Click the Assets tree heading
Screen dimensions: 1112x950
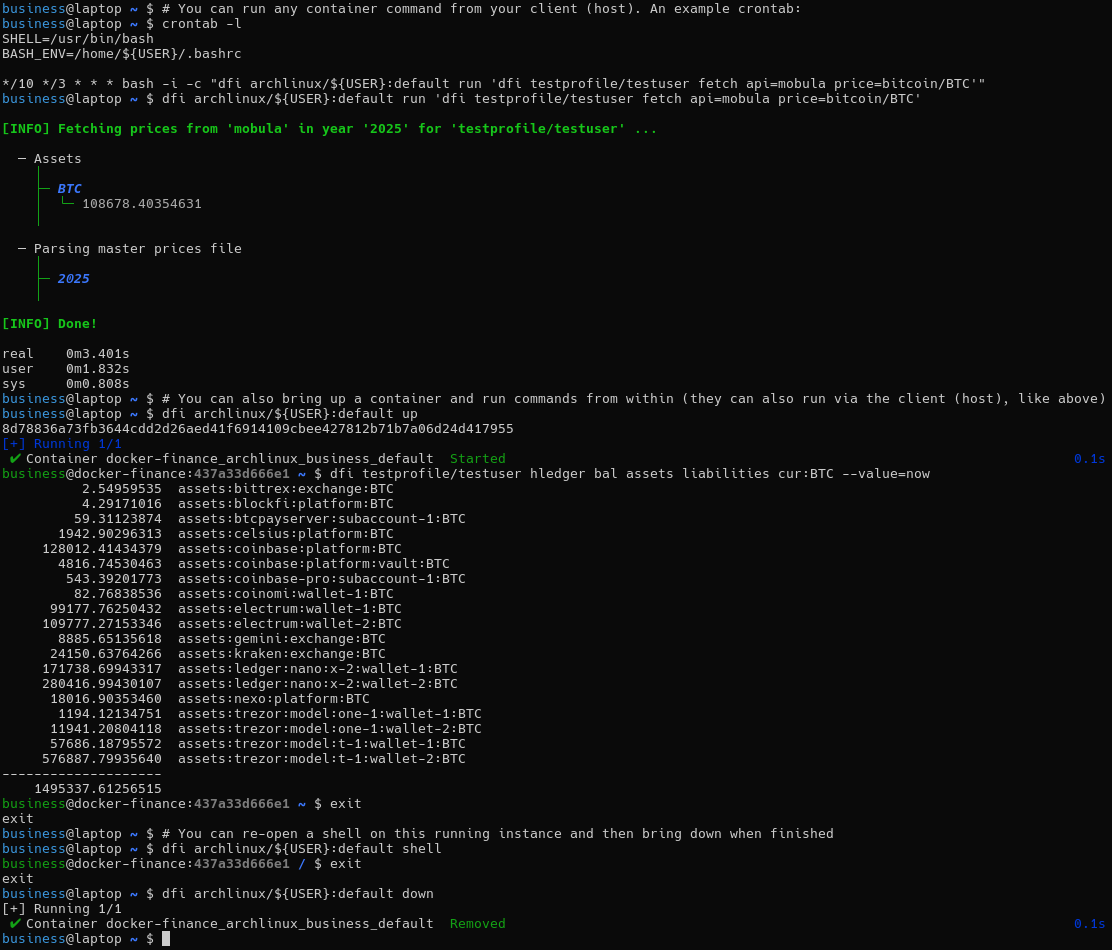[x=57, y=158]
